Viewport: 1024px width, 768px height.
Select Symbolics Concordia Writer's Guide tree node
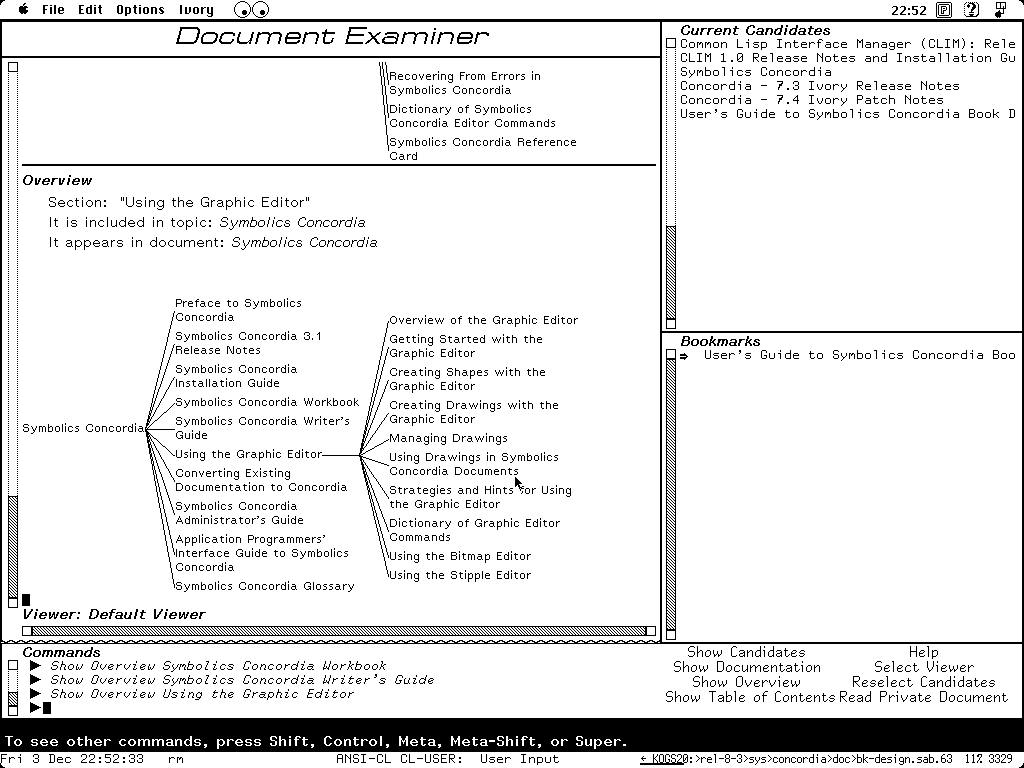click(262, 428)
